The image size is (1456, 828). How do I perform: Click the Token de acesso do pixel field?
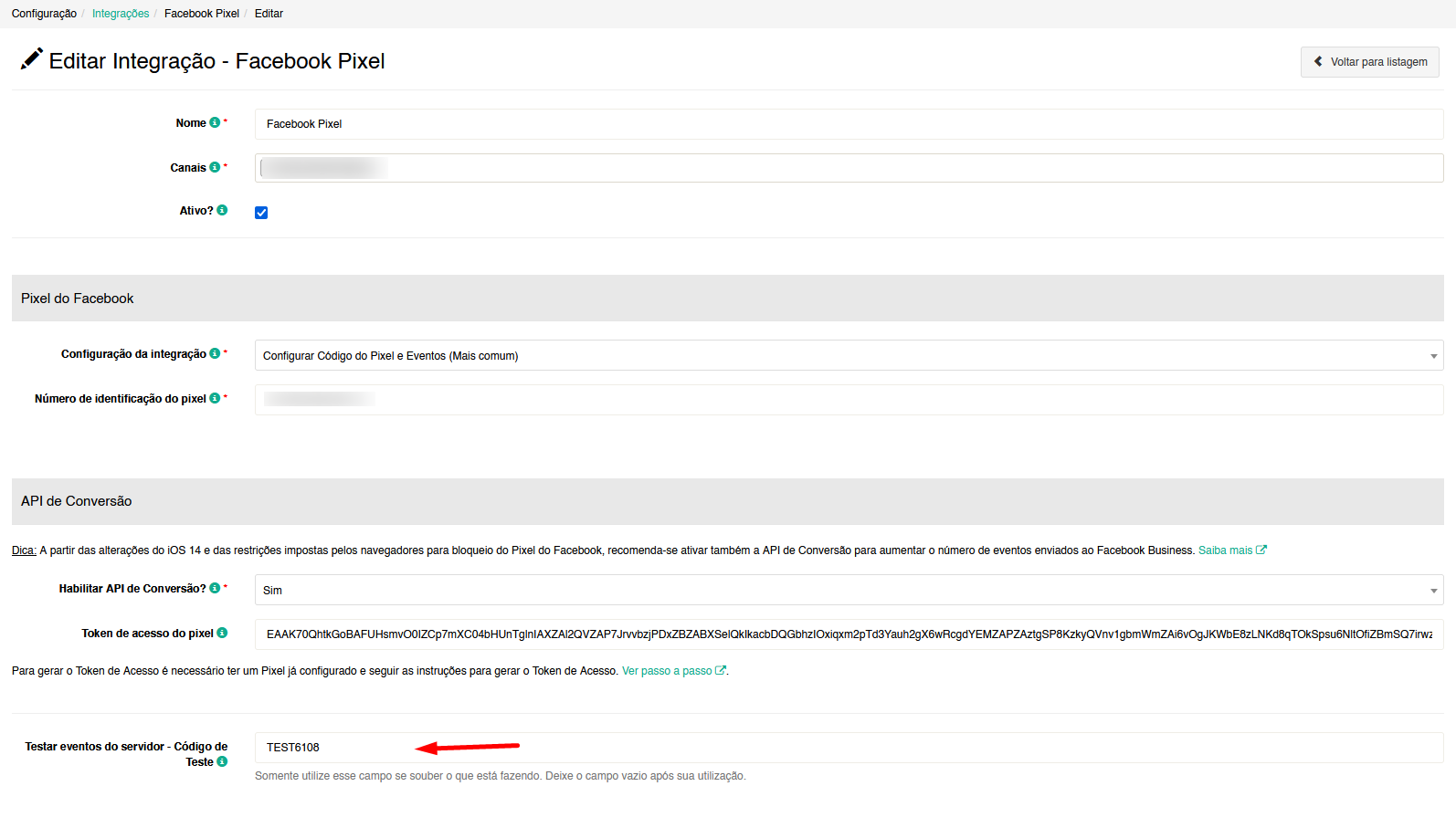[x=849, y=634]
